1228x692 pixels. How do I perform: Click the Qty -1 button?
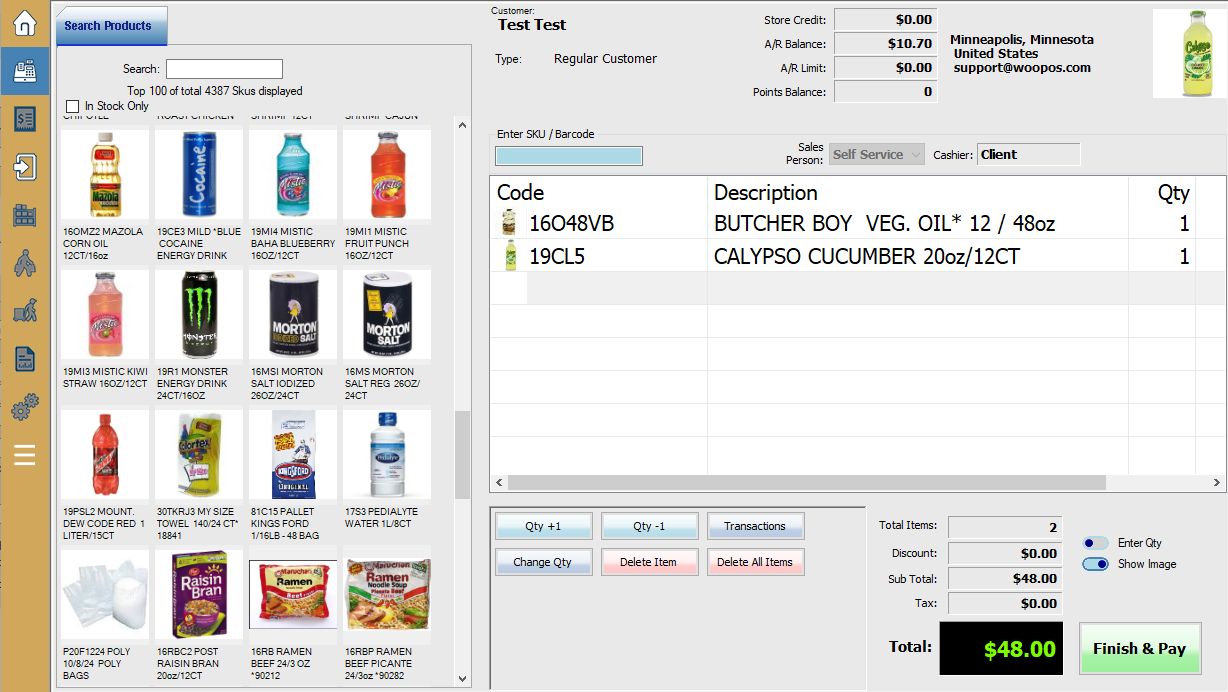click(x=649, y=526)
